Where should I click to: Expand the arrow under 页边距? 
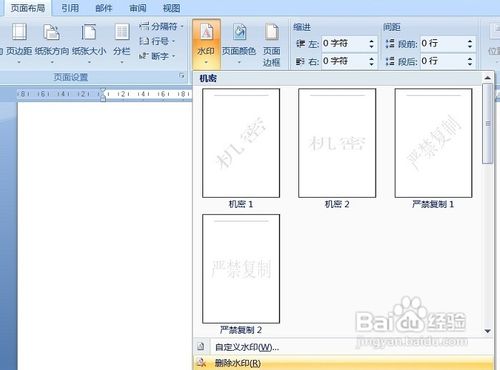[19, 62]
